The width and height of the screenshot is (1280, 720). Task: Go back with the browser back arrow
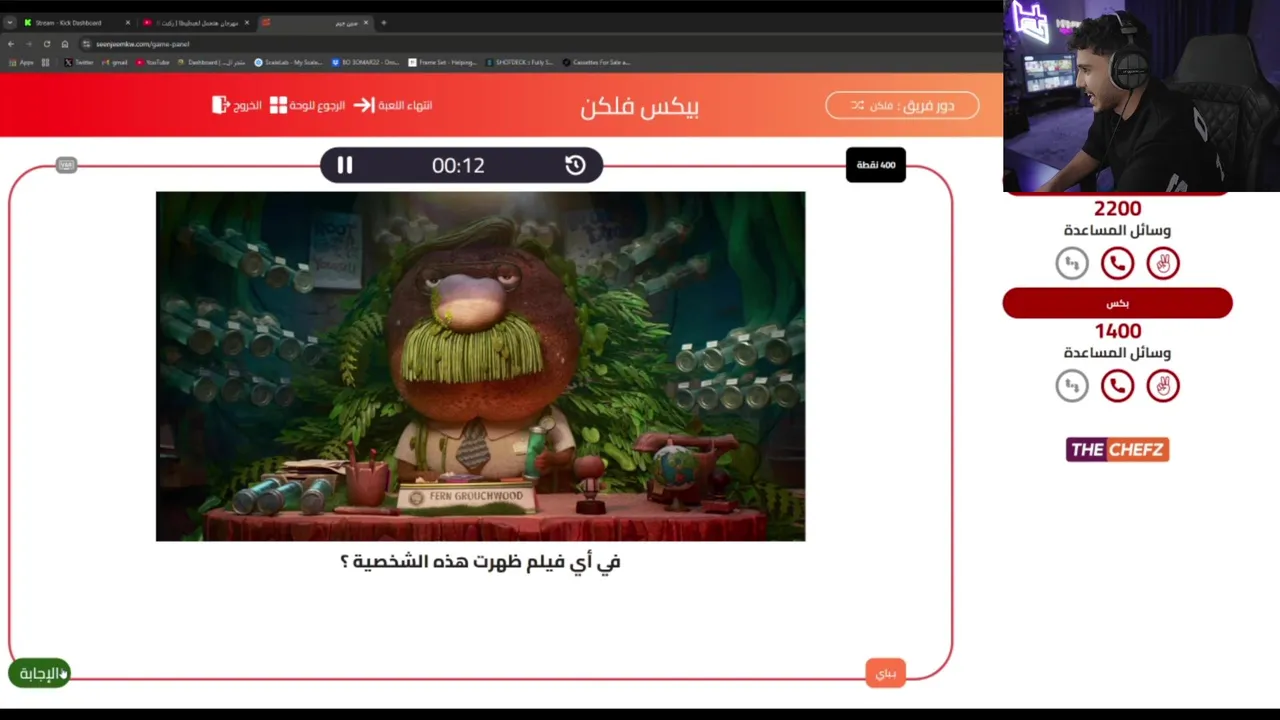click(10, 44)
